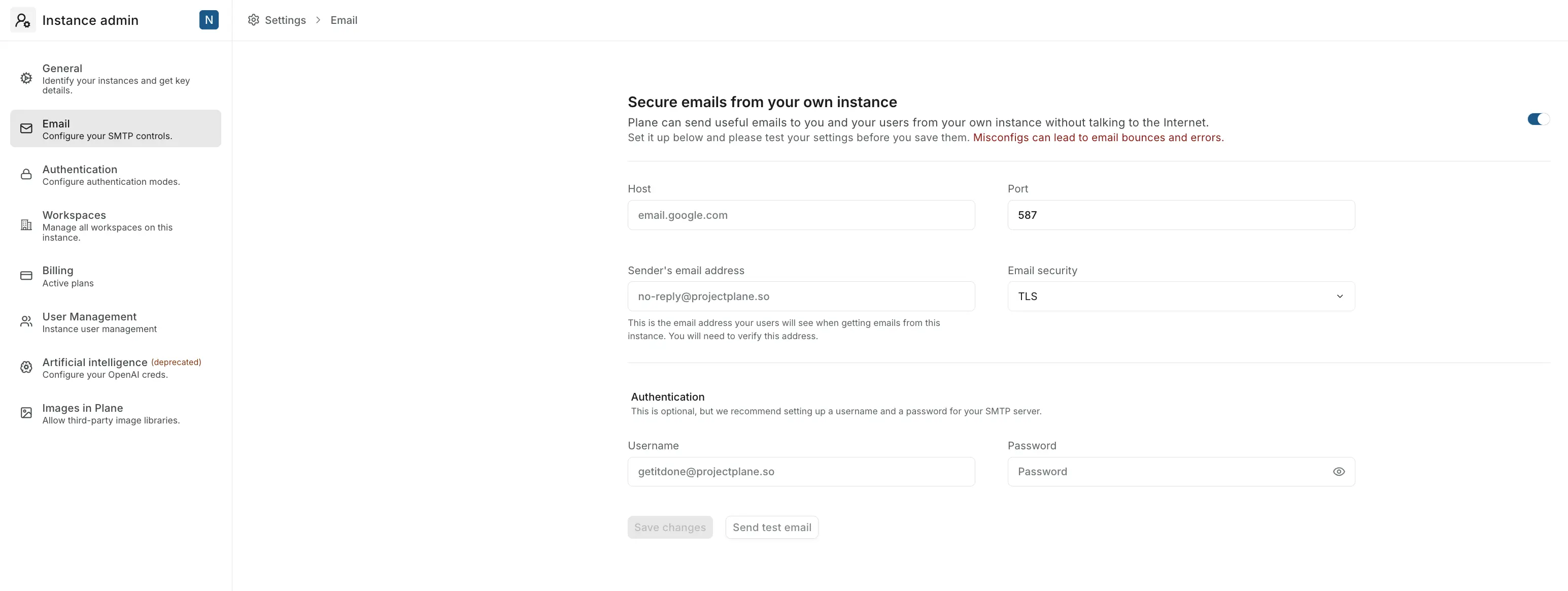Show password using the eye icon
Image resolution: width=1568 pixels, height=591 pixels.
tap(1339, 472)
